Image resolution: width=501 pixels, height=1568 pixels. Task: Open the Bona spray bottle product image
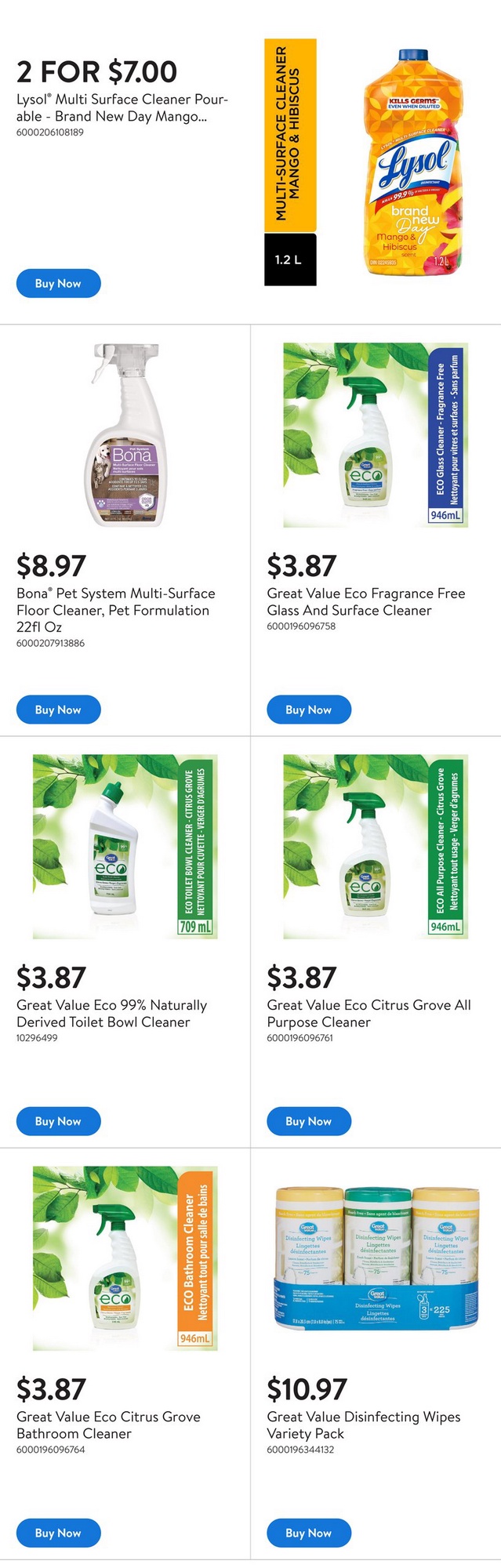pos(125,435)
